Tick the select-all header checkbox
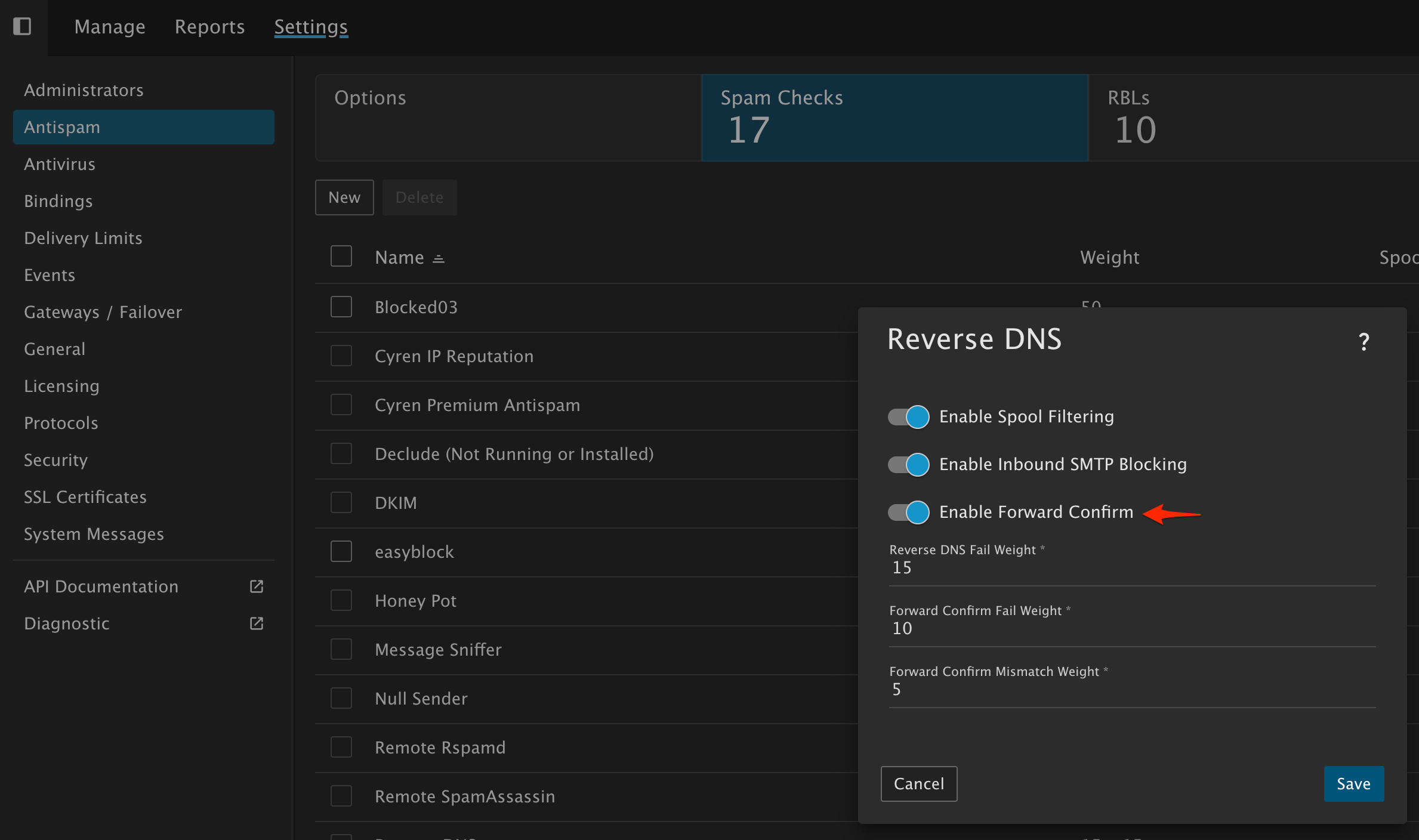This screenshot has height=840, width=1419. click(341, 257)
